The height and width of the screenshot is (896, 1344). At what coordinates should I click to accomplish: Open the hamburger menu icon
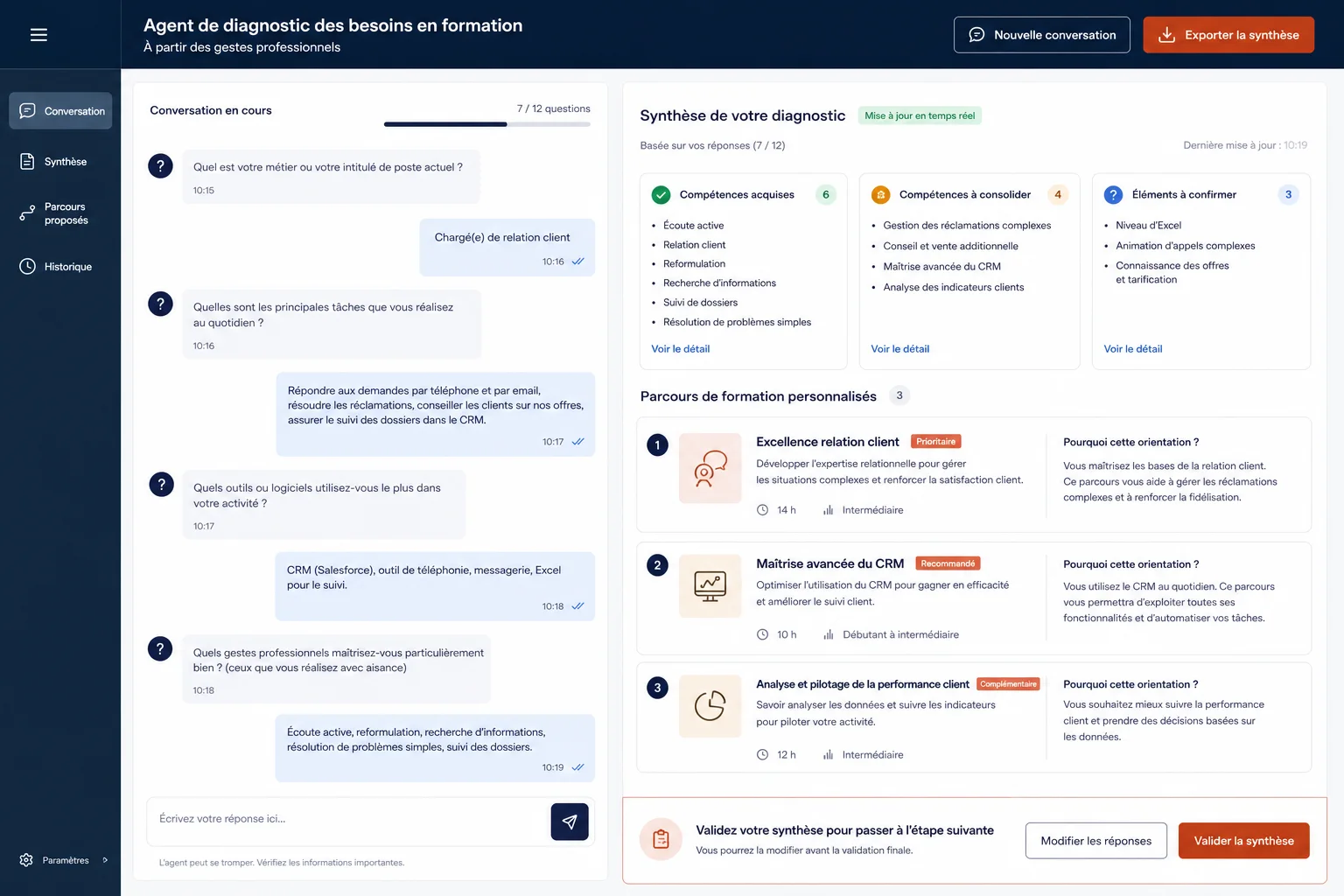38,35
